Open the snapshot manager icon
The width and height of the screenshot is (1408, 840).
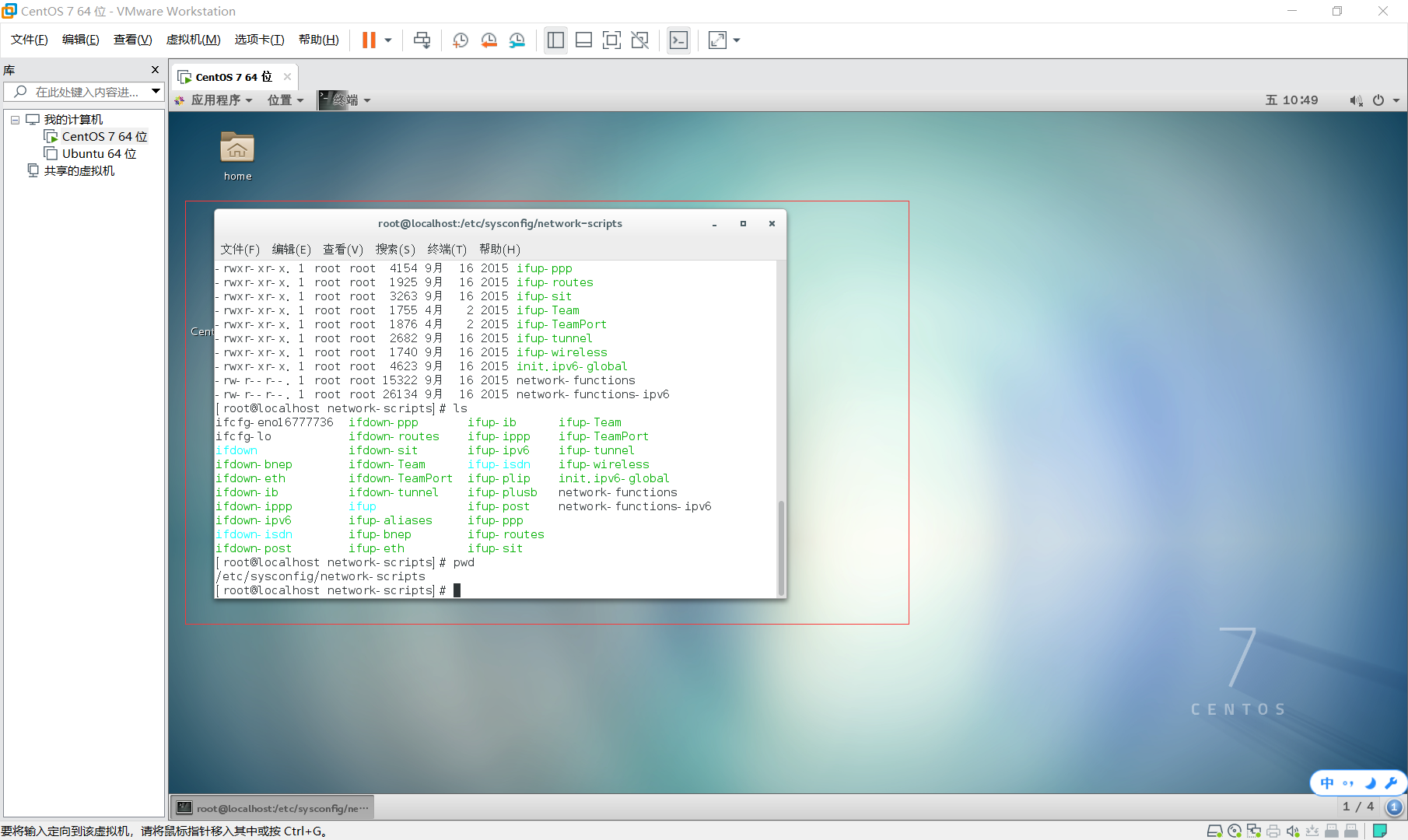click(517, 40)
